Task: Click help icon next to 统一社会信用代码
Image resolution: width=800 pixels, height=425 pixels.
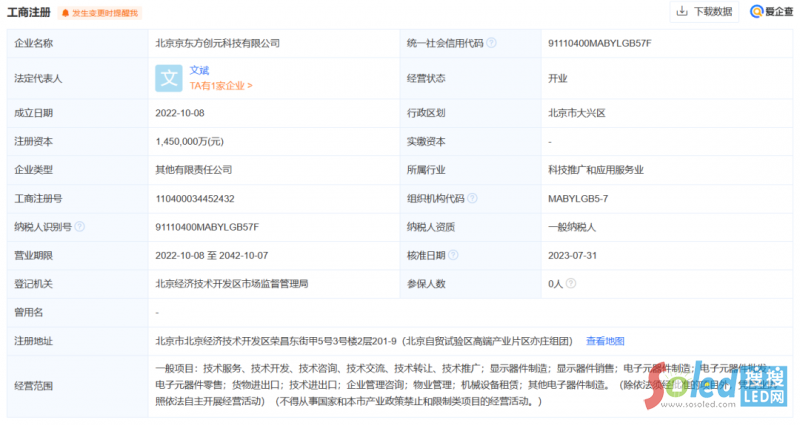Action: pos(491,43)
